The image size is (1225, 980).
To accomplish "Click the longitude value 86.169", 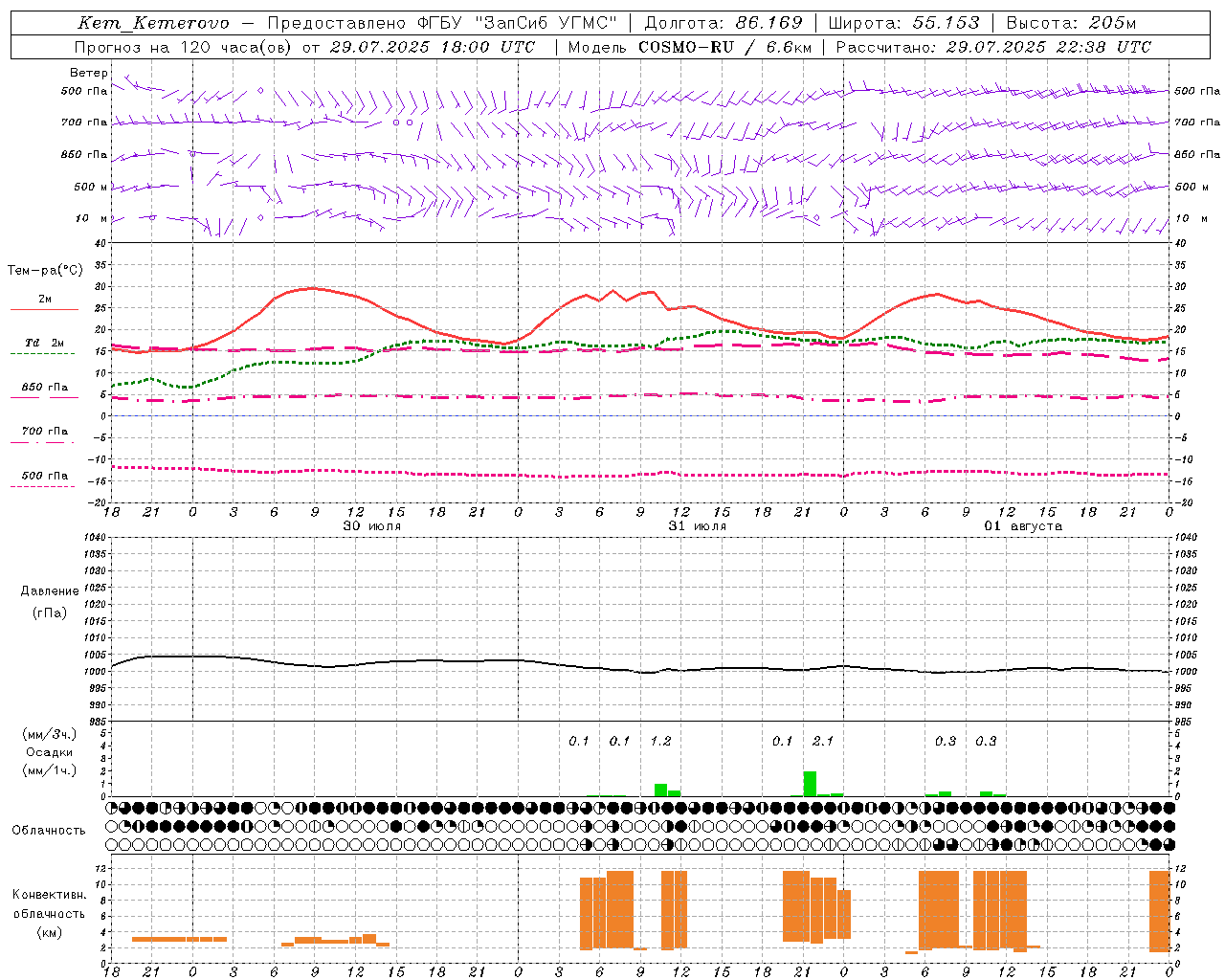I will click(768, 23).
